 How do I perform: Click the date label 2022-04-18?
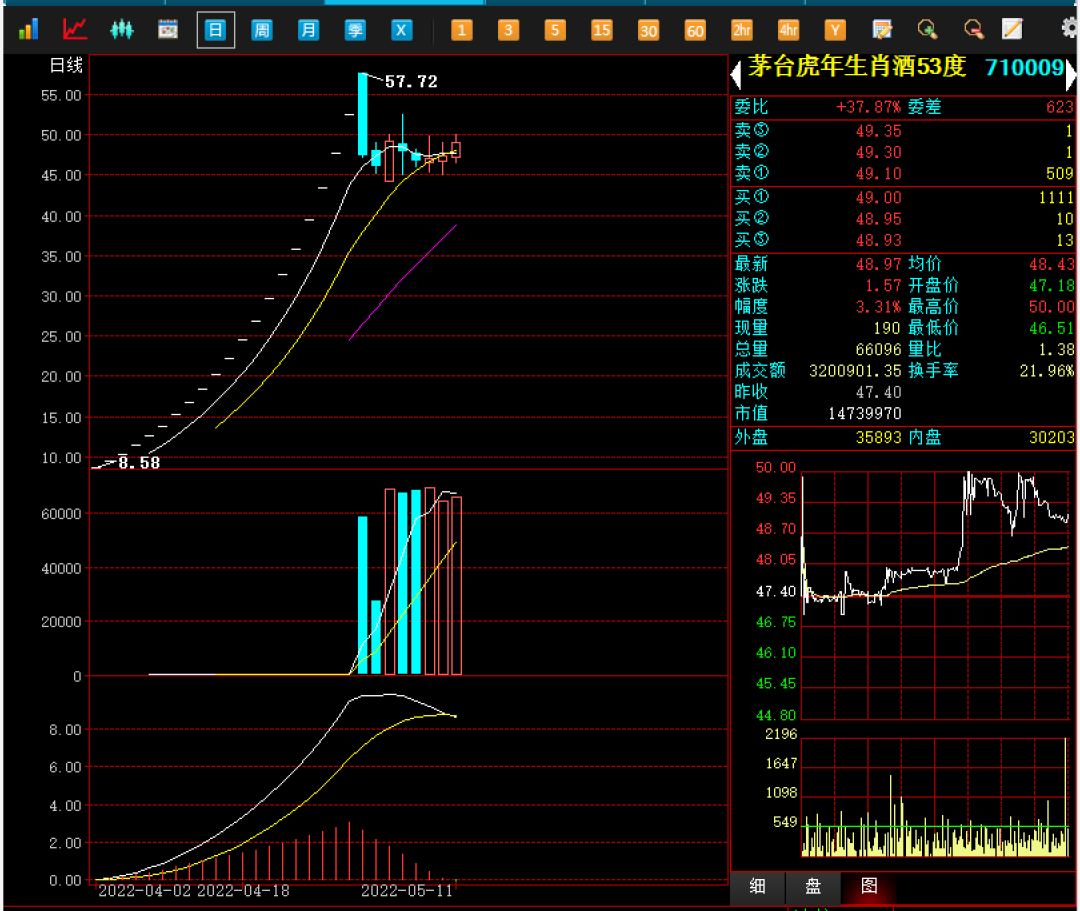(243, 891)
